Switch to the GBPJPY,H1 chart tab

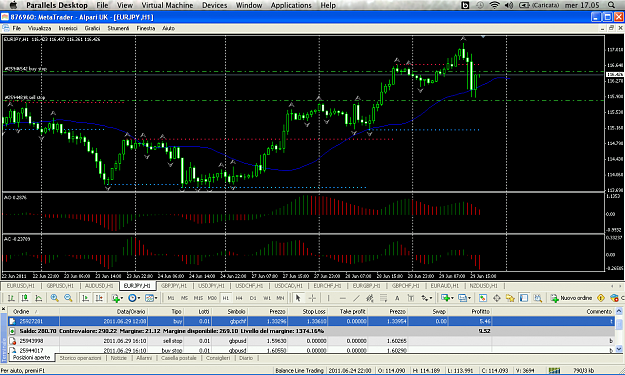click(174, 286)
